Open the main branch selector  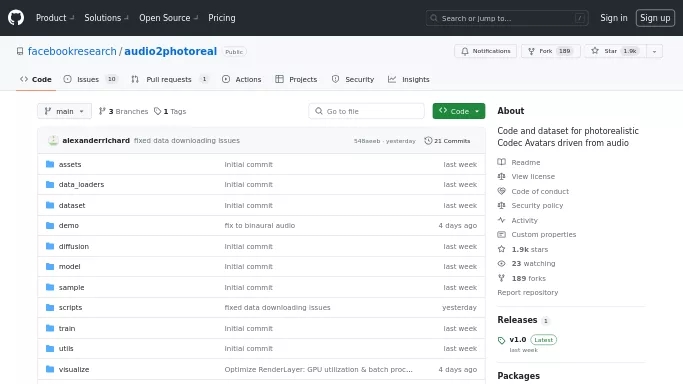64,111
